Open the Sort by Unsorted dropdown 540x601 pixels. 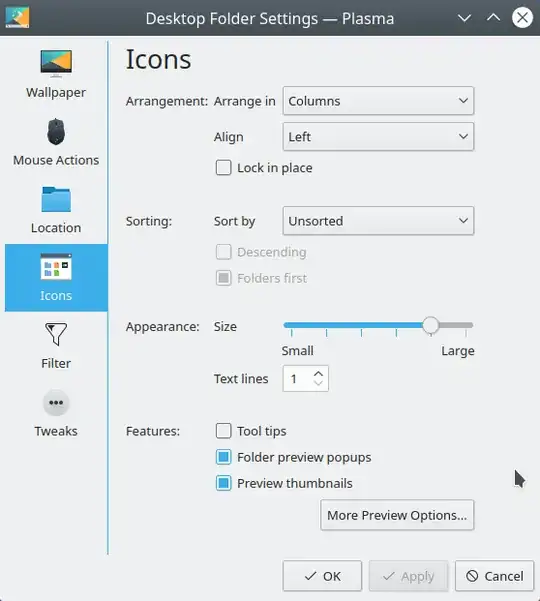(x=378, y=221)
